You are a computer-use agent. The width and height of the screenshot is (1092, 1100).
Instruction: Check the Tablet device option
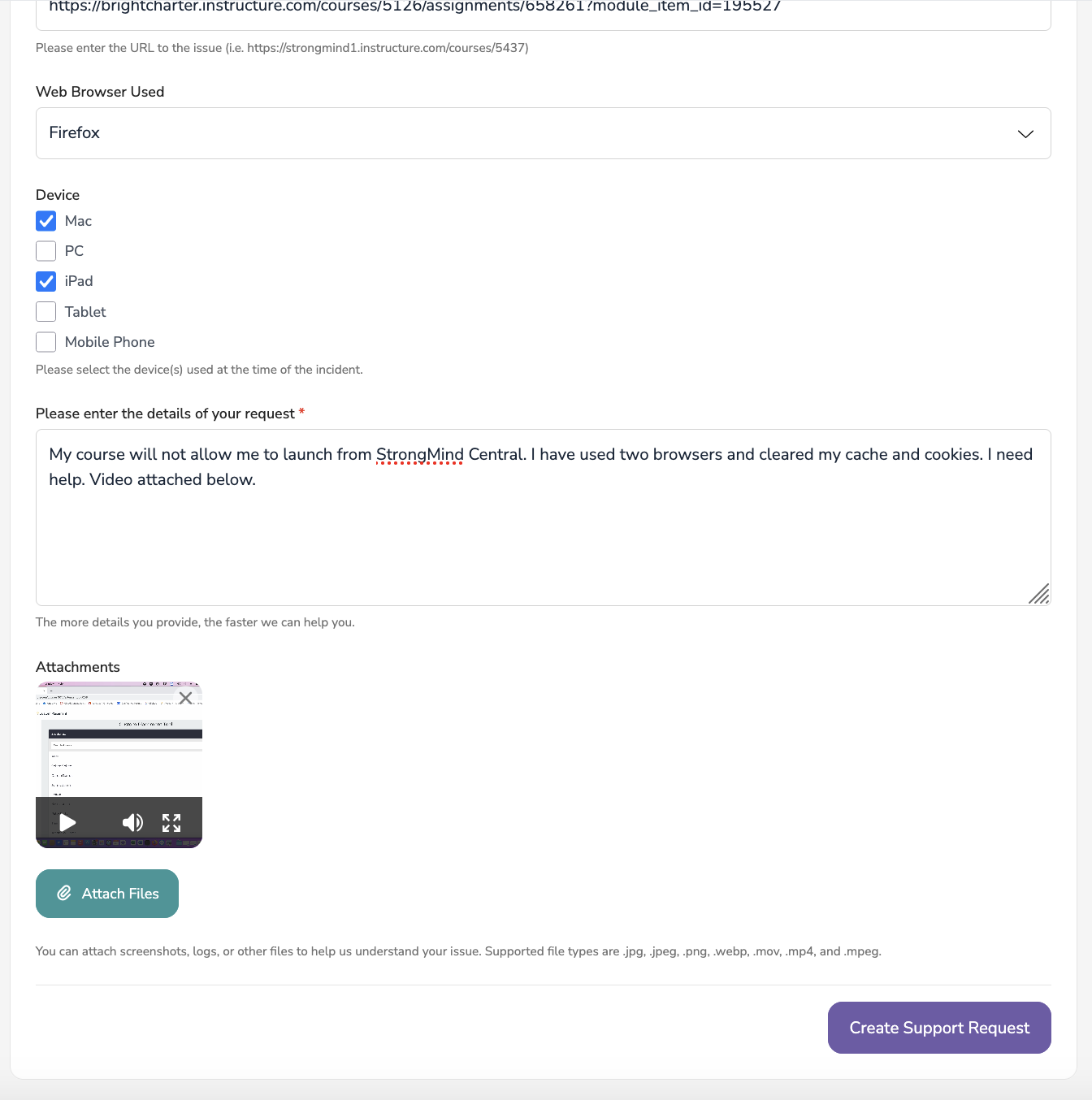click(x=45, y=311)
